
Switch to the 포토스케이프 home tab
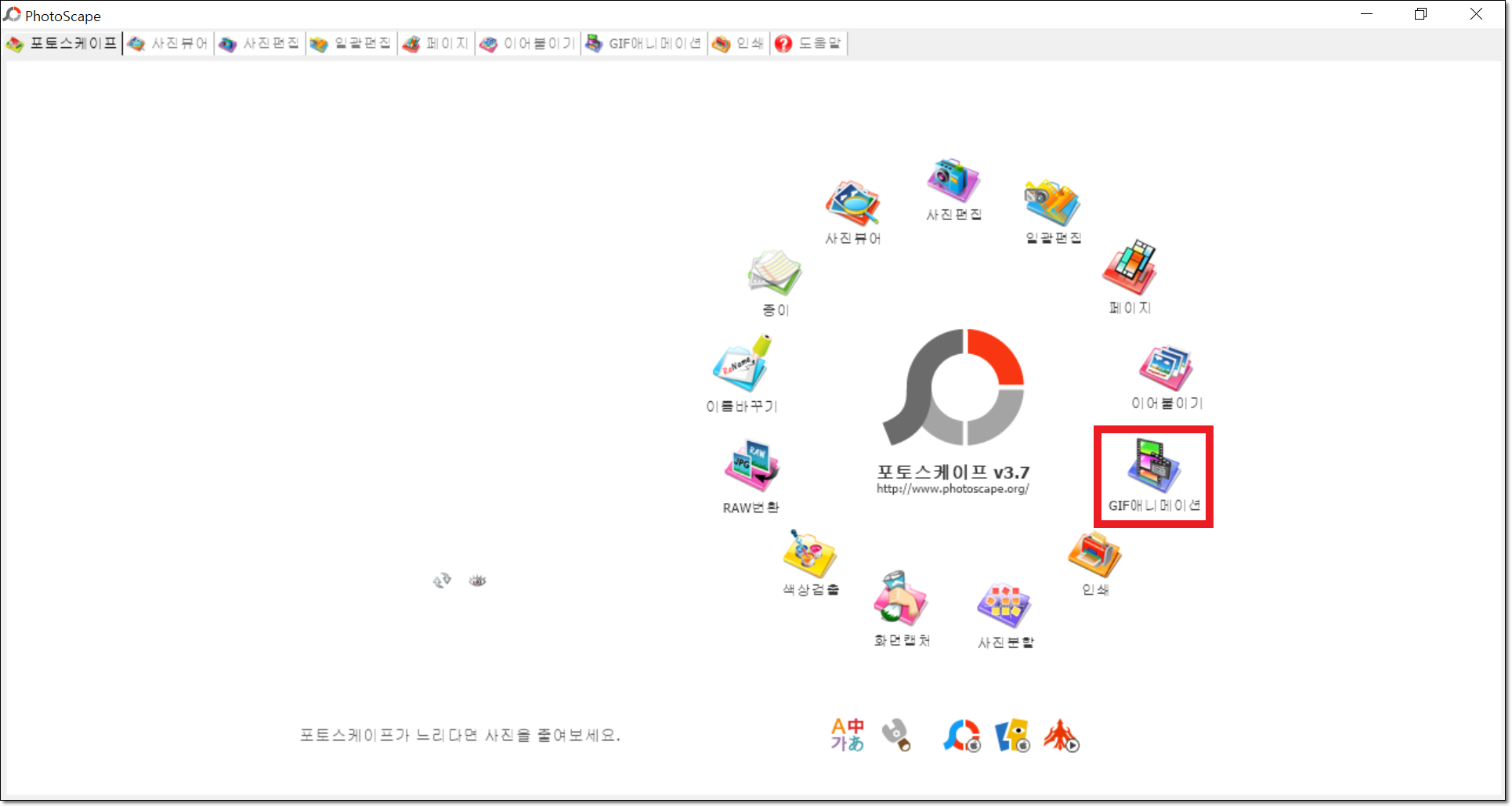point(62,44)
